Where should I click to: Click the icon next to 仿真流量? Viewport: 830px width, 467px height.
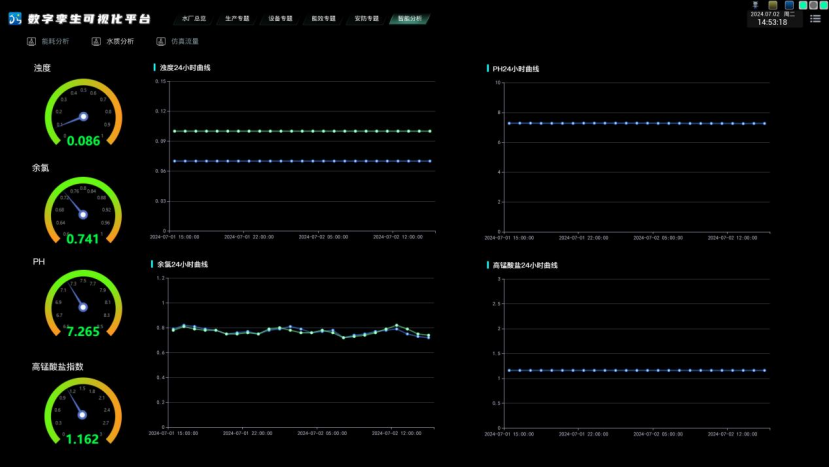(x=161, y=41)
